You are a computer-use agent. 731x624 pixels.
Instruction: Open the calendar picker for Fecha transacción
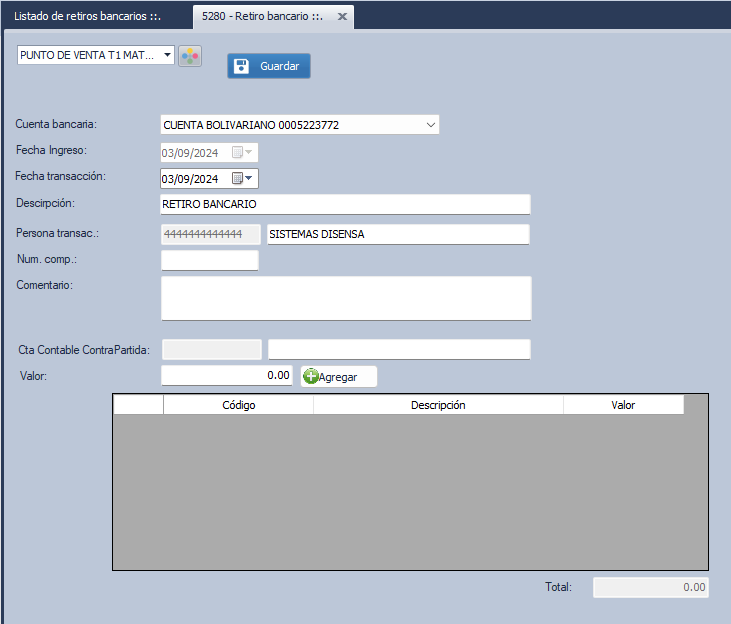pyautogui.click(x=243, y=179)
